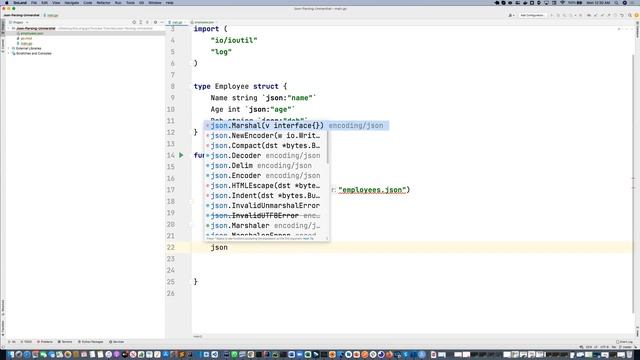Open the Problems tool window
The image size is (640, 360).
point(45,342)
